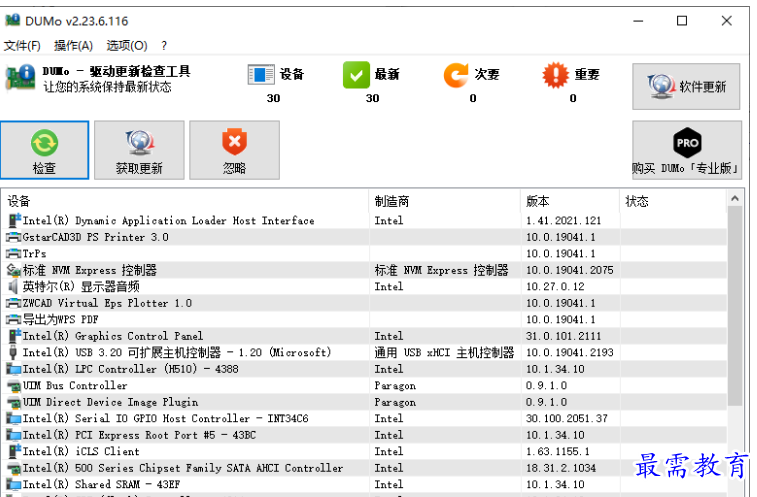This screenshot has width=757, height=497.
Task: Select Intel(R) iCLS Client device name
Action: (x=81, y=452)
